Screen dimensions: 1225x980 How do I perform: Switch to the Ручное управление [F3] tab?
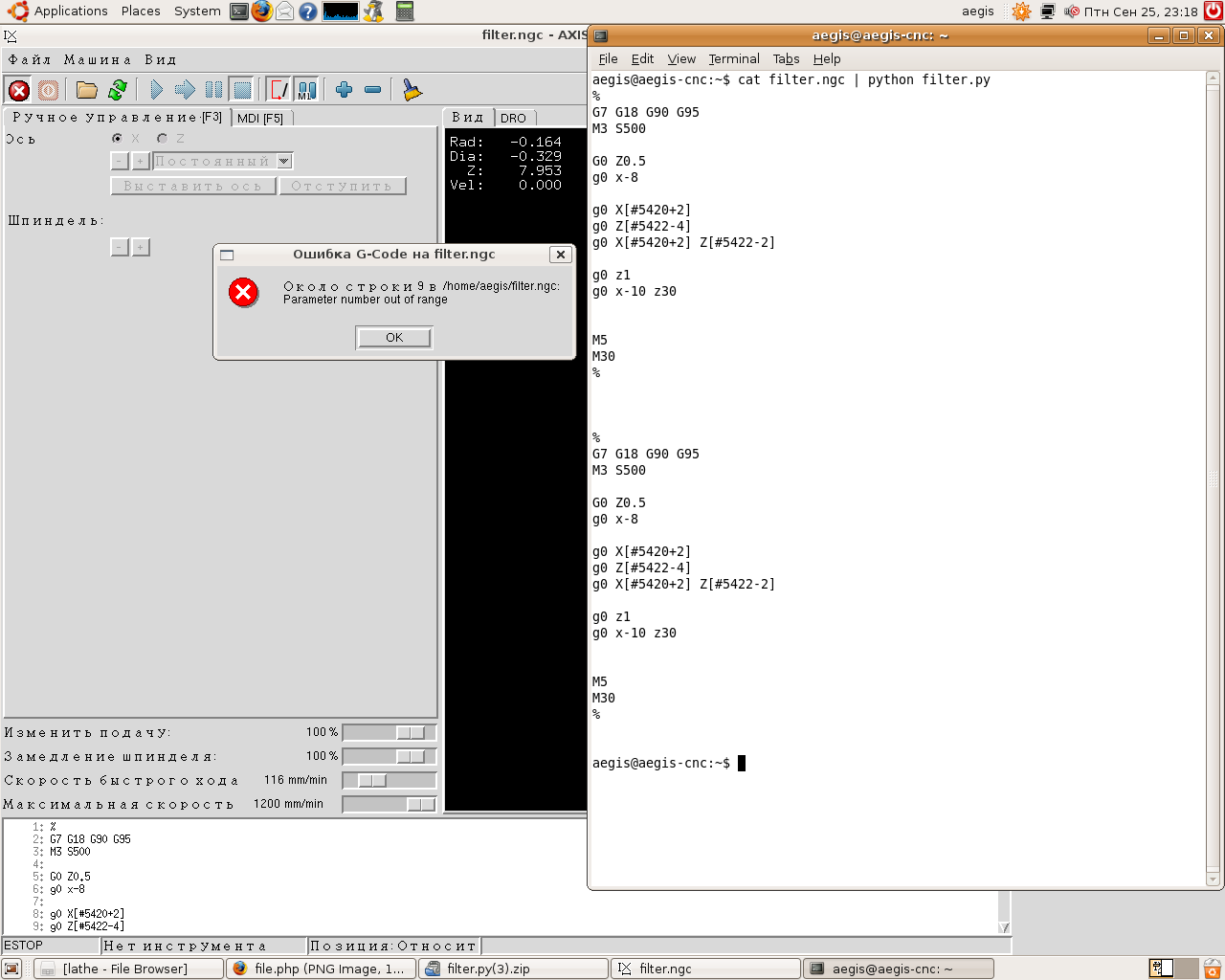click(x=117, y=117)
